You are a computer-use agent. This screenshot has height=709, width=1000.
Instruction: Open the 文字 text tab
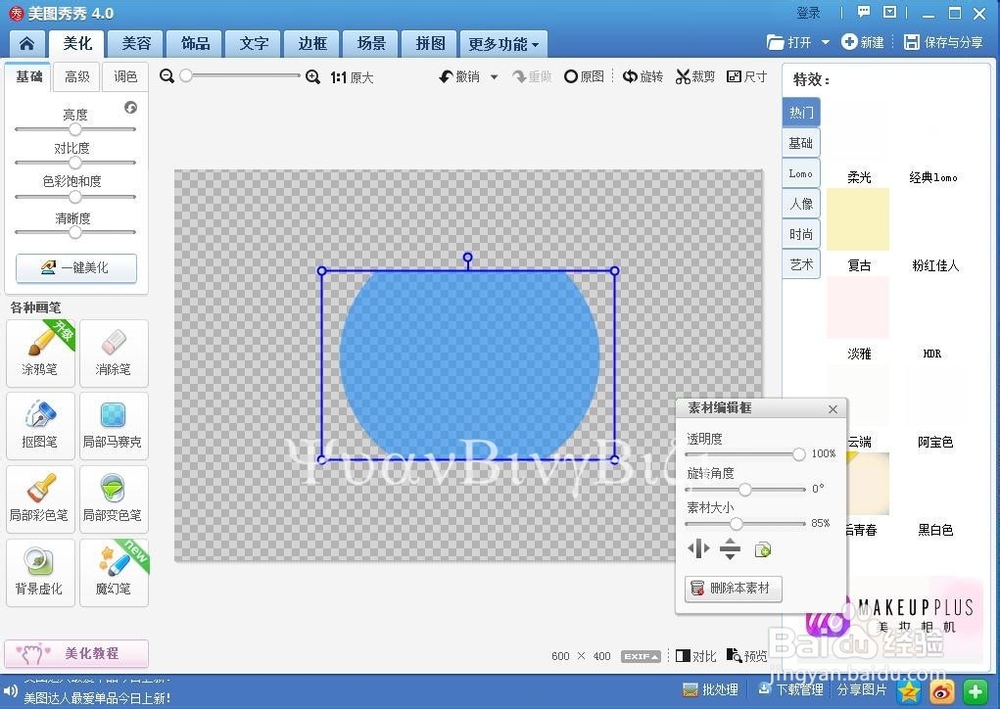253,43
